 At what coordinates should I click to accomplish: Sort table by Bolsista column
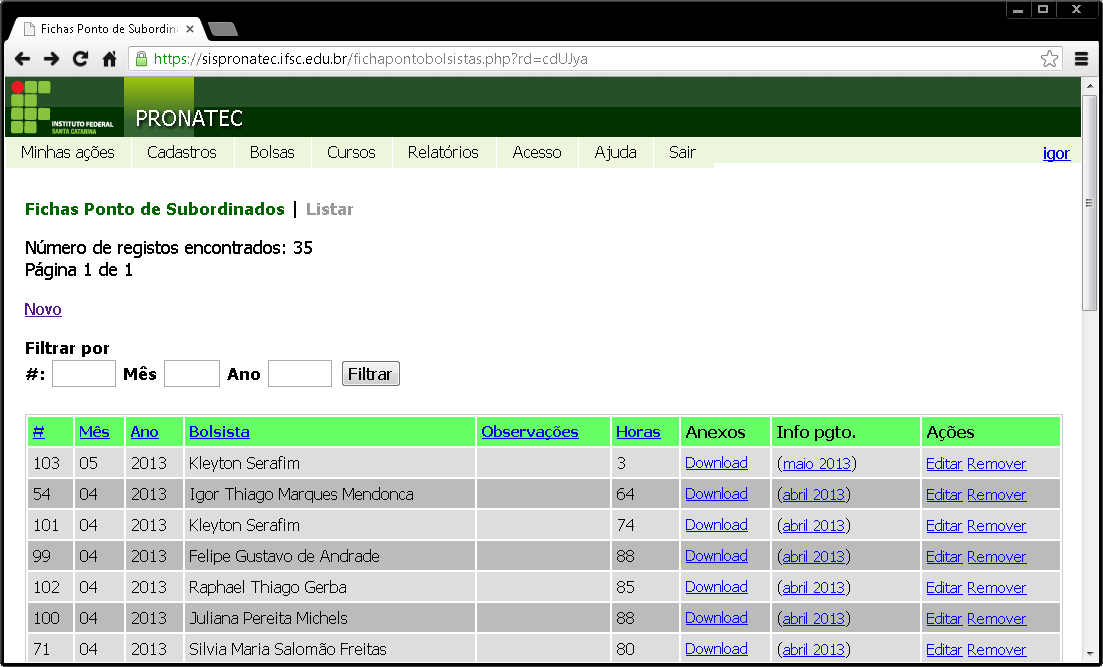click(x=219, y=432)
